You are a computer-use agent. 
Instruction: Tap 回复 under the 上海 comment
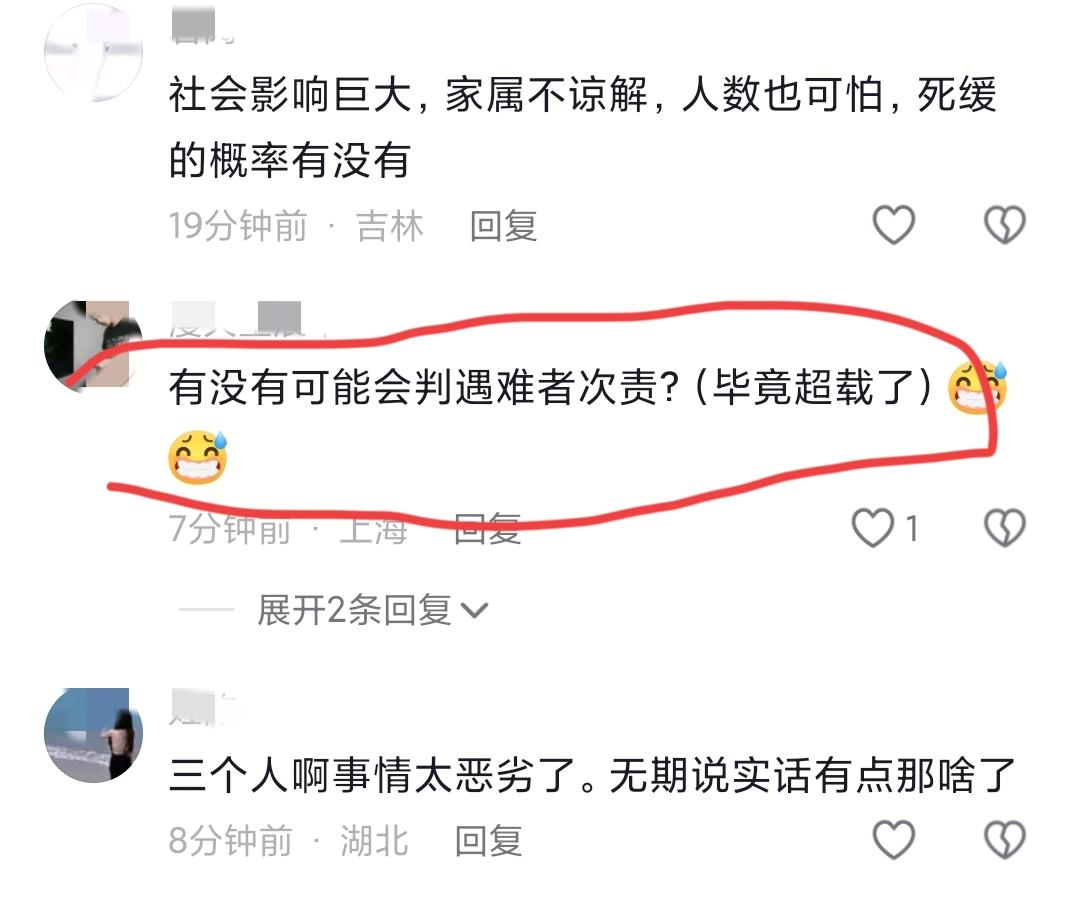pos(488,529)
